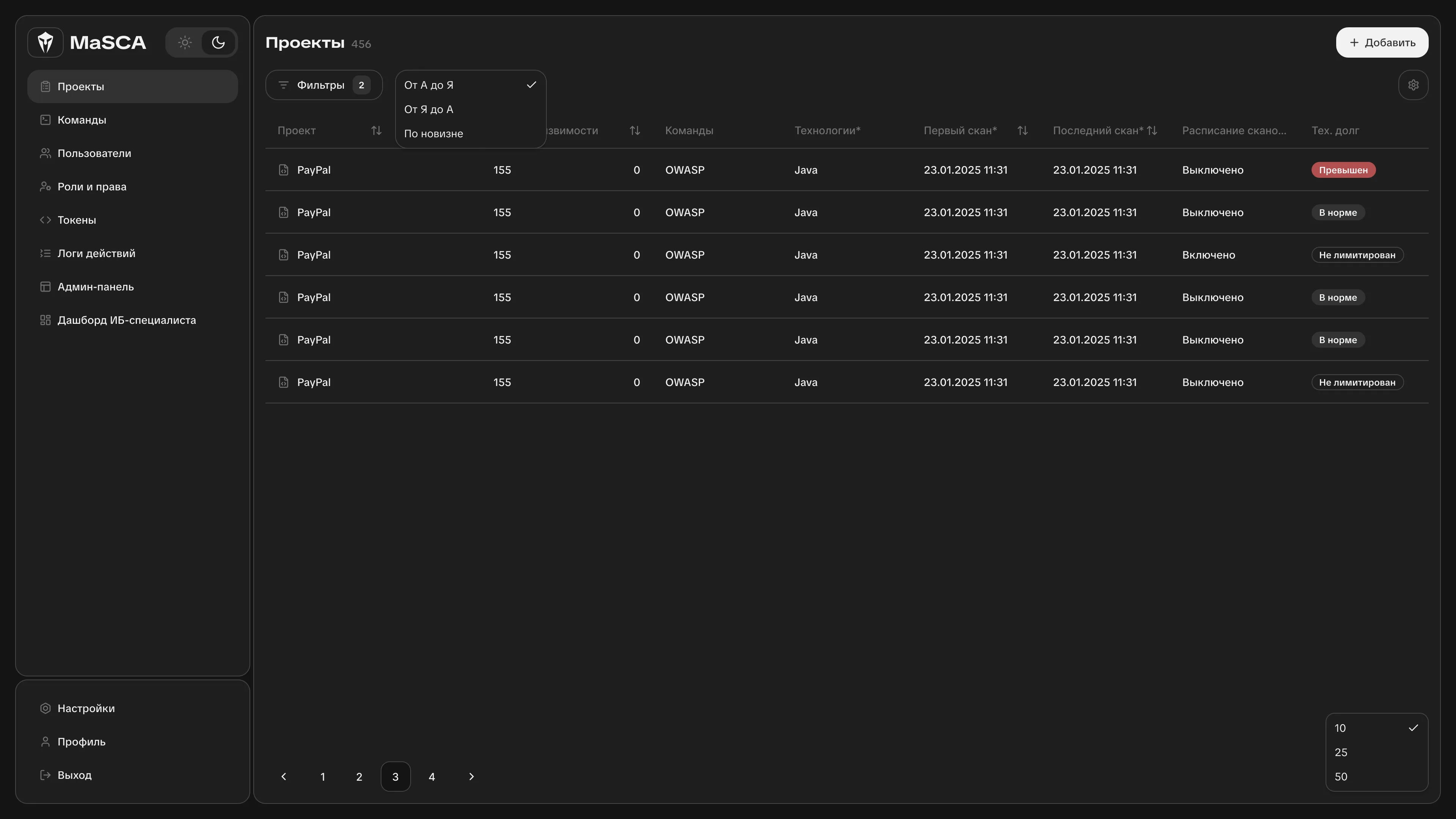Viewport: 1456px width, 819px height.
Task: Open the Логи действий section icon
Action: [45, 253]
